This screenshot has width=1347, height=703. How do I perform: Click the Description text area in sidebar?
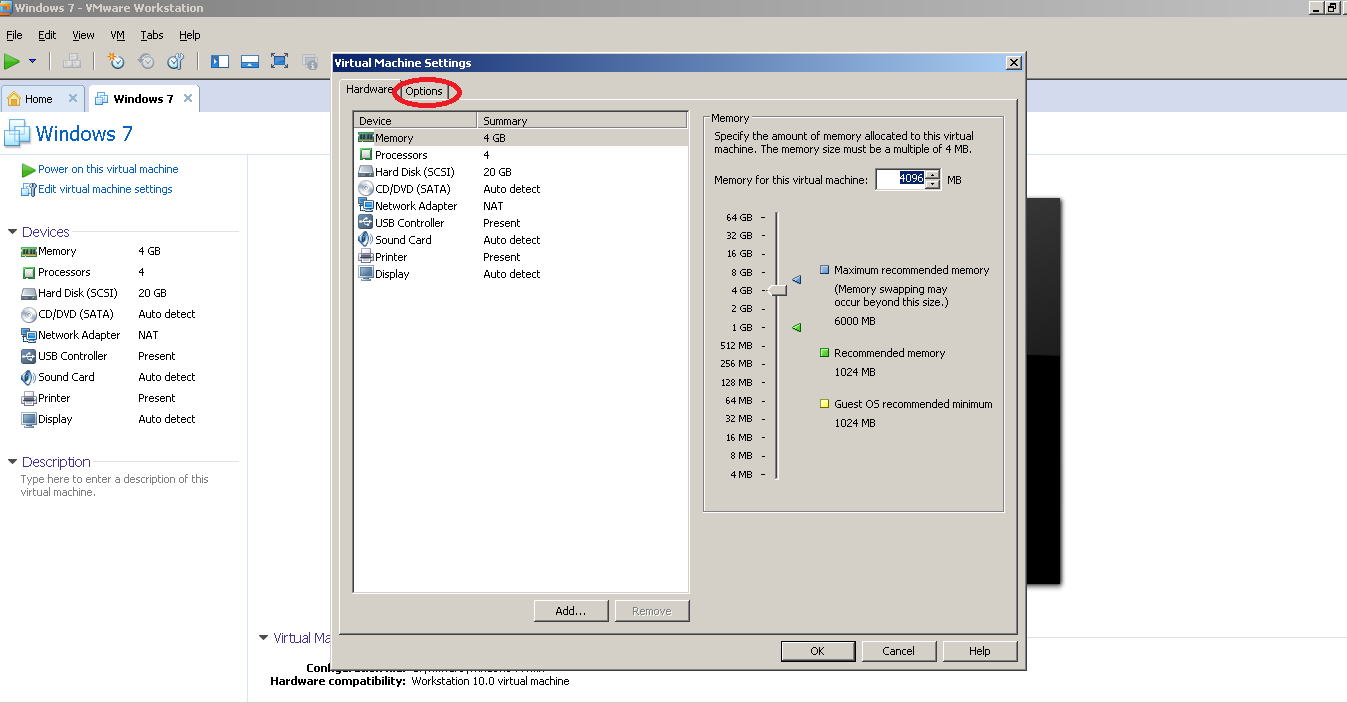pyautogui.click(x=115, y=485)
